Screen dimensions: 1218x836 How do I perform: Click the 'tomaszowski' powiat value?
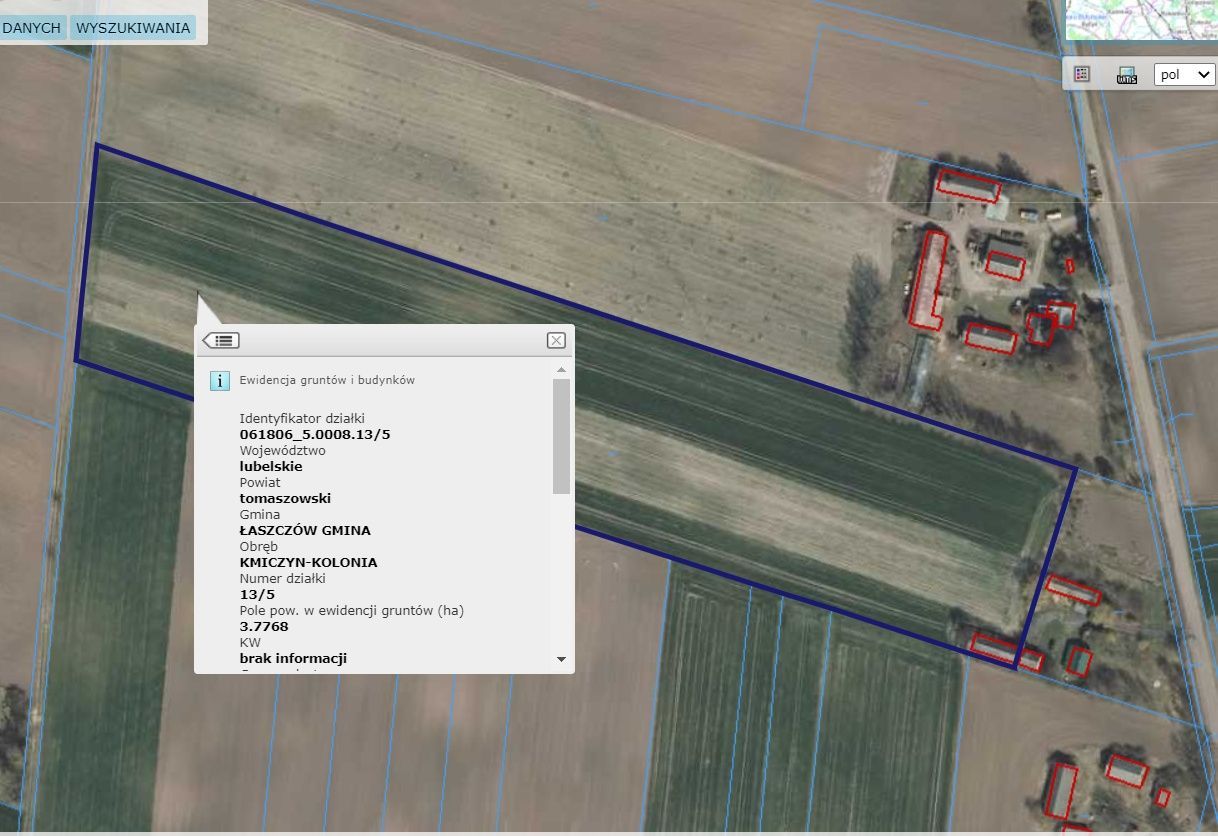pyautogui.click(x=285, y=498)
